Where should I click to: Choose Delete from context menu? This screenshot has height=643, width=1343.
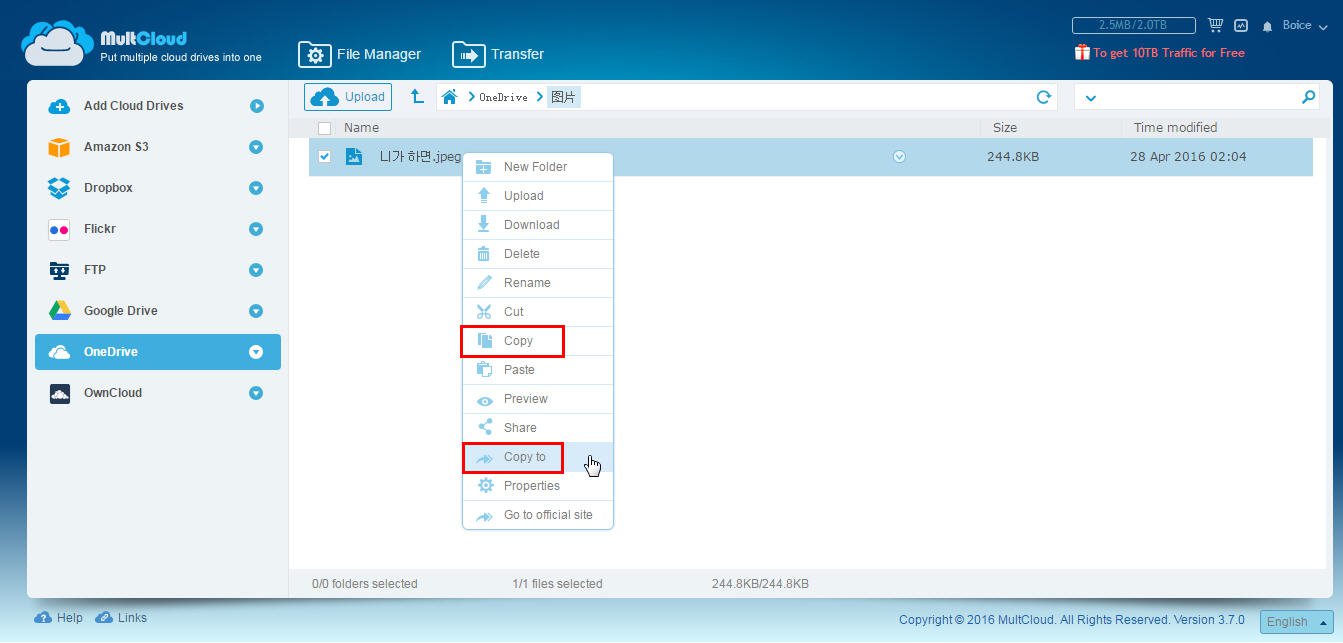coord(538,254)
